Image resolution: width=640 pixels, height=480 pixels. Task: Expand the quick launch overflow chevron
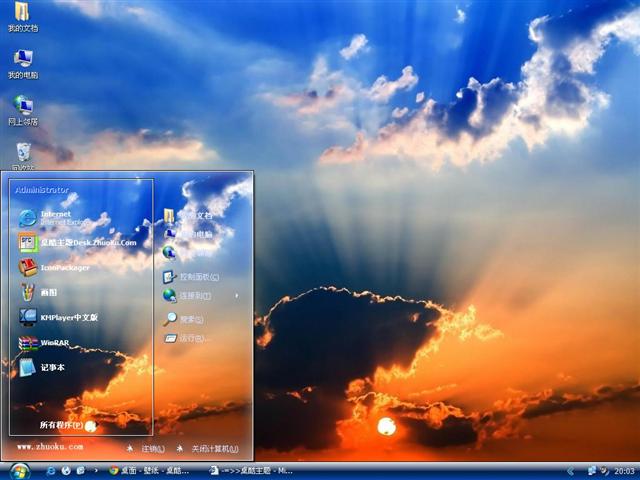click(x=96, y=471)
